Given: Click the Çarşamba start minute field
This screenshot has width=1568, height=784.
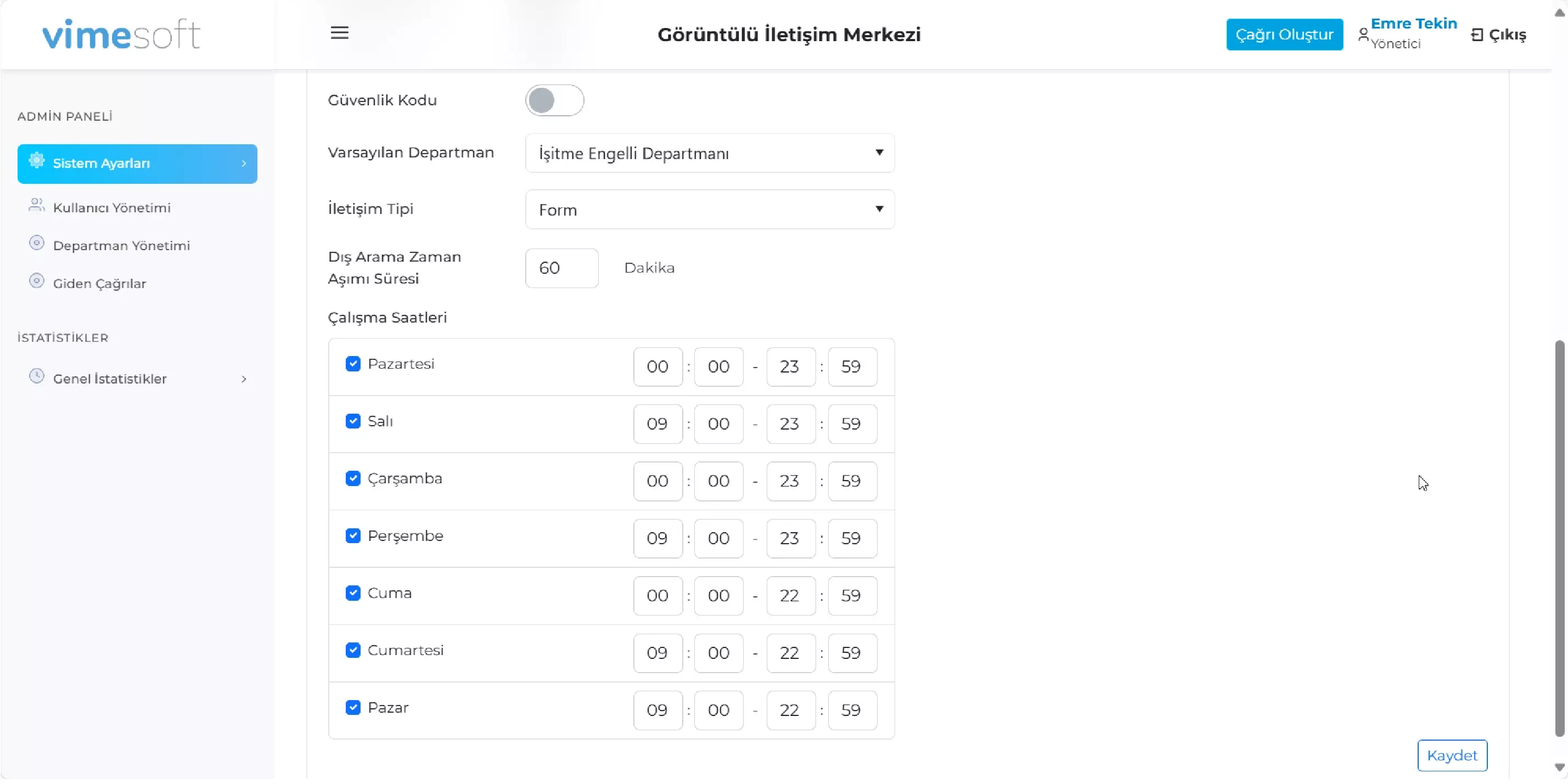Looking at the screenshot, I should [x=718, y=482].
